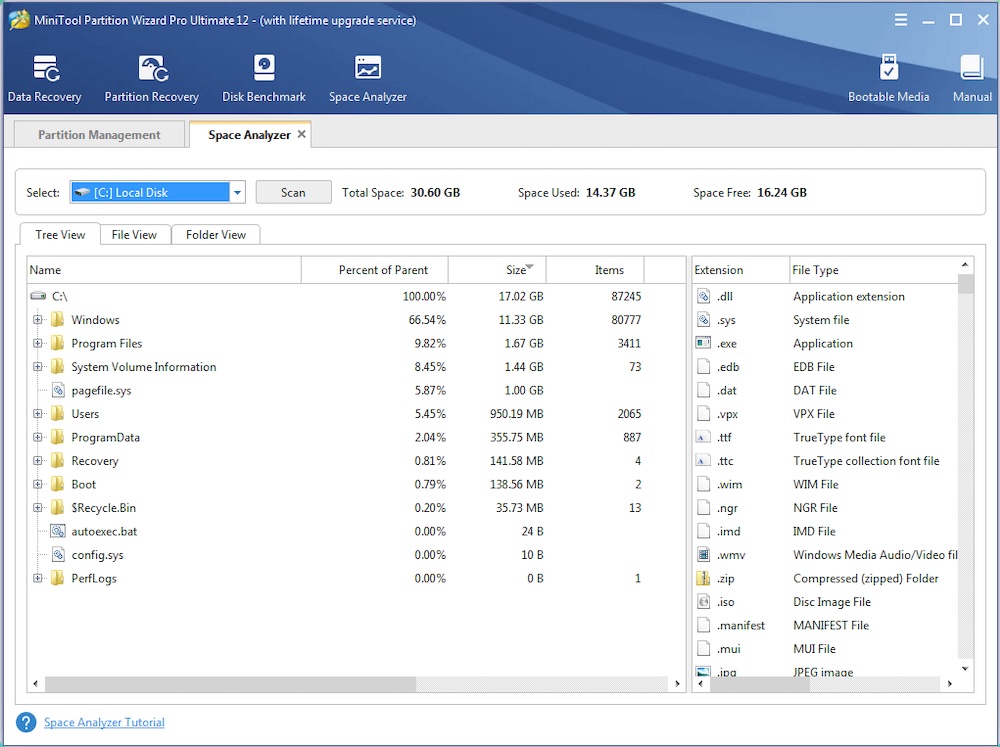
Task: Switch to the Partition Management tab
Action: tap(99, 135)
